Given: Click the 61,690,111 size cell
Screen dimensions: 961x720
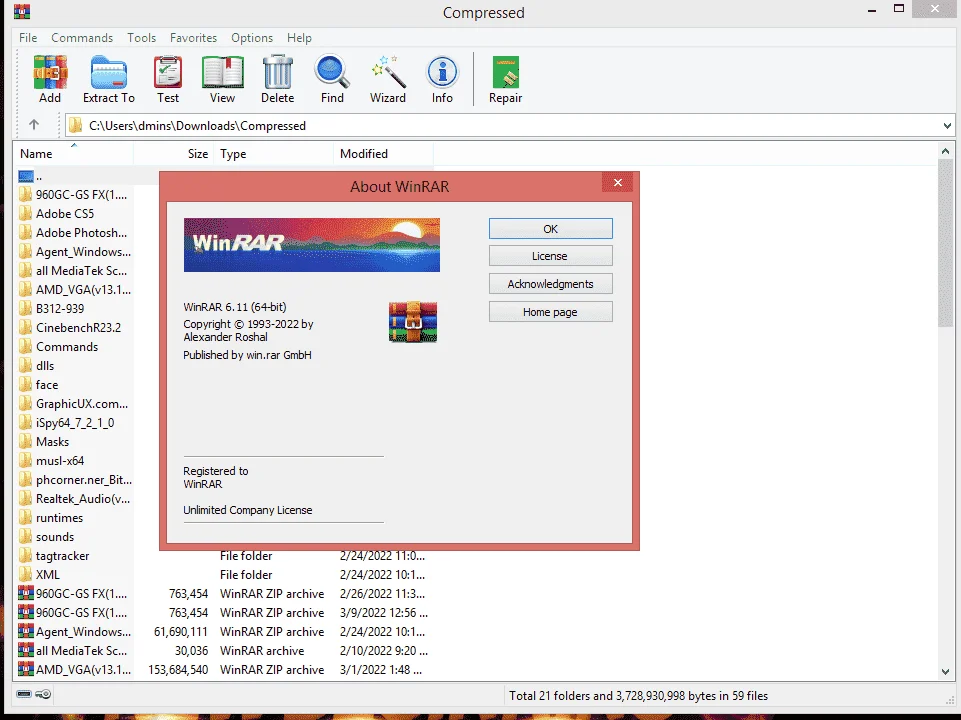Looking at the screenshot, I should point(181,631).
